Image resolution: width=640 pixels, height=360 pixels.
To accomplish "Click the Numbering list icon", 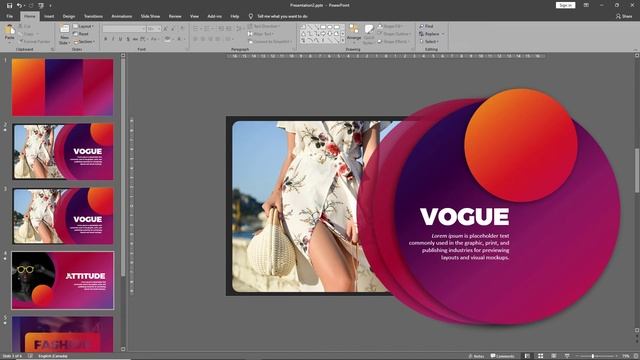I will click(207, 29).
